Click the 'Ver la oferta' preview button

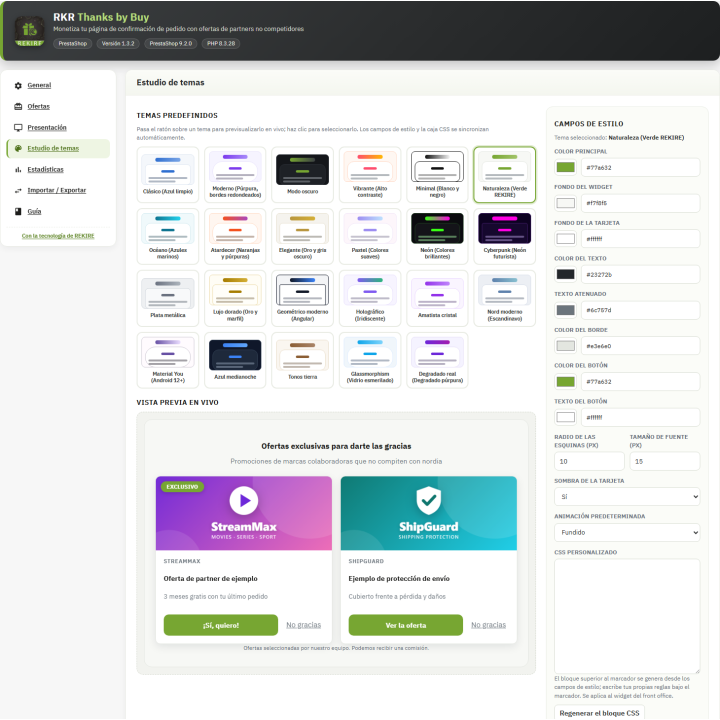405,625
